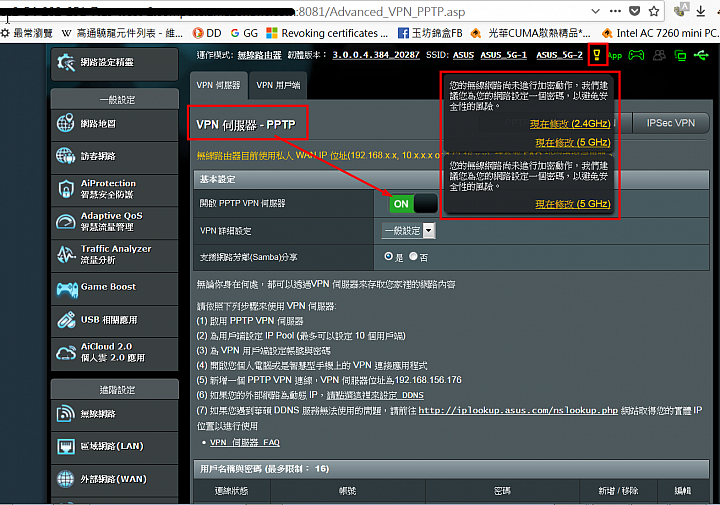The image size is (720, 505).
Task: Click shield pocket icon in address bar
Action: [635, 11]
